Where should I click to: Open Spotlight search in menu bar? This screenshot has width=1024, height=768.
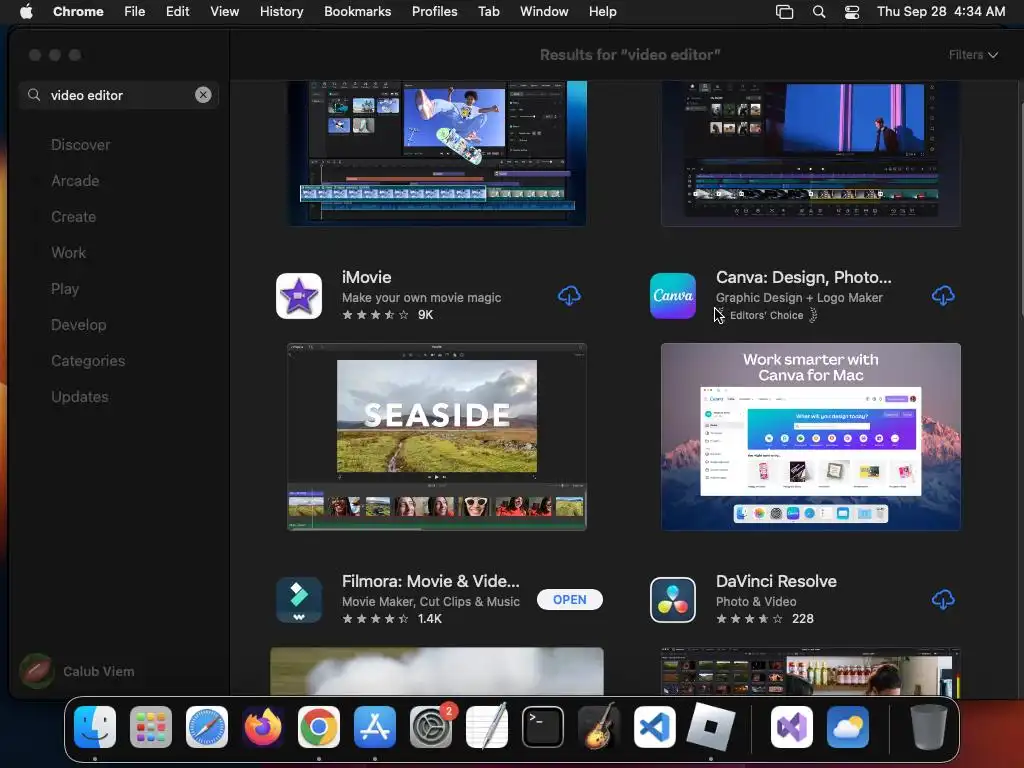pos(818,12)
